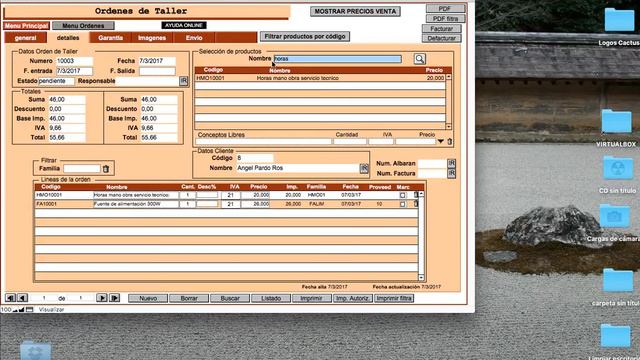The image size is (640, 360).
Task: Select product row HMO10001 in product list
Action: click(320, 78)
